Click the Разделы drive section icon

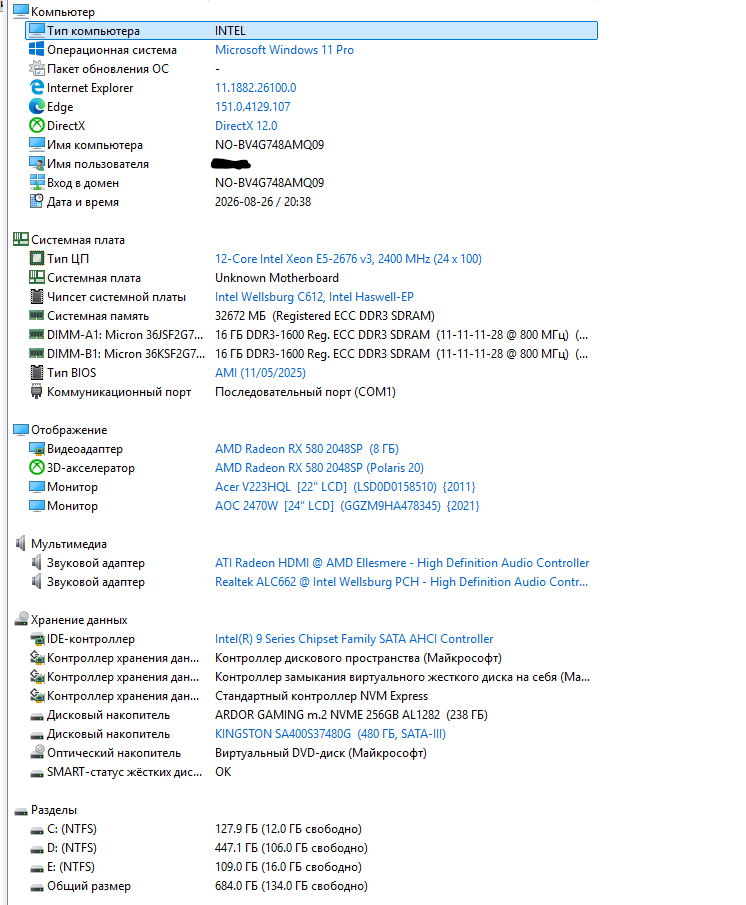(21, 810)
